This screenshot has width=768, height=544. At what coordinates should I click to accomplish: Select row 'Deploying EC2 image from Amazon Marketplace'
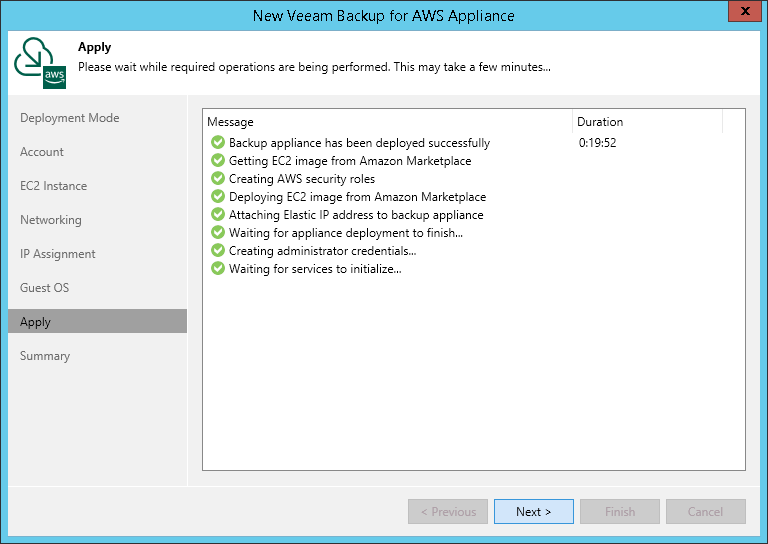click(474, 196)
